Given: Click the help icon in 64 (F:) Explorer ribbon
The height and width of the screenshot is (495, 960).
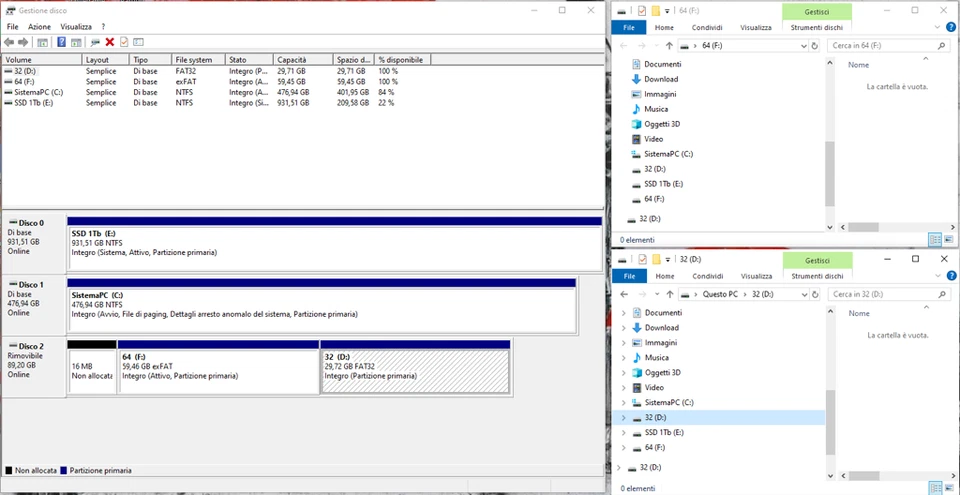Looking at the screenshot, I should pos(950,27).
